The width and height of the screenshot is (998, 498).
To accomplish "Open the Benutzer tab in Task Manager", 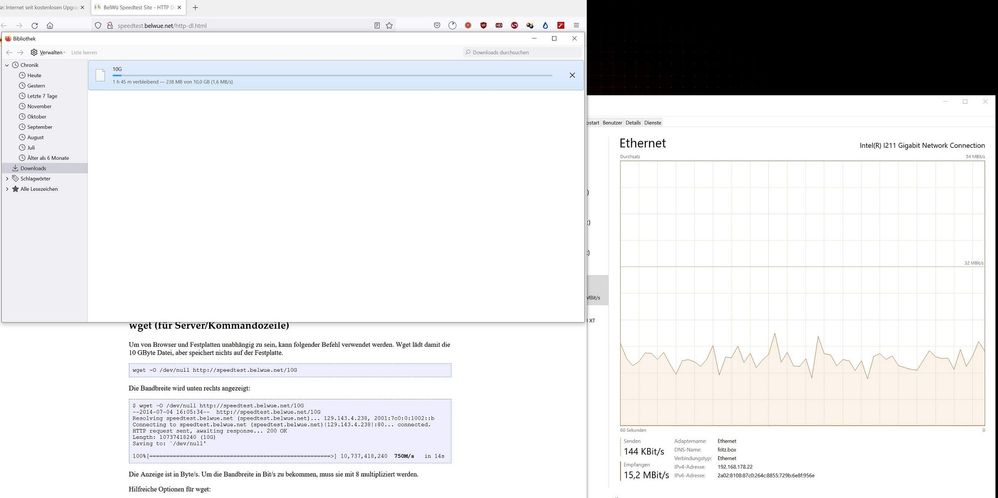I will point(612,122).
